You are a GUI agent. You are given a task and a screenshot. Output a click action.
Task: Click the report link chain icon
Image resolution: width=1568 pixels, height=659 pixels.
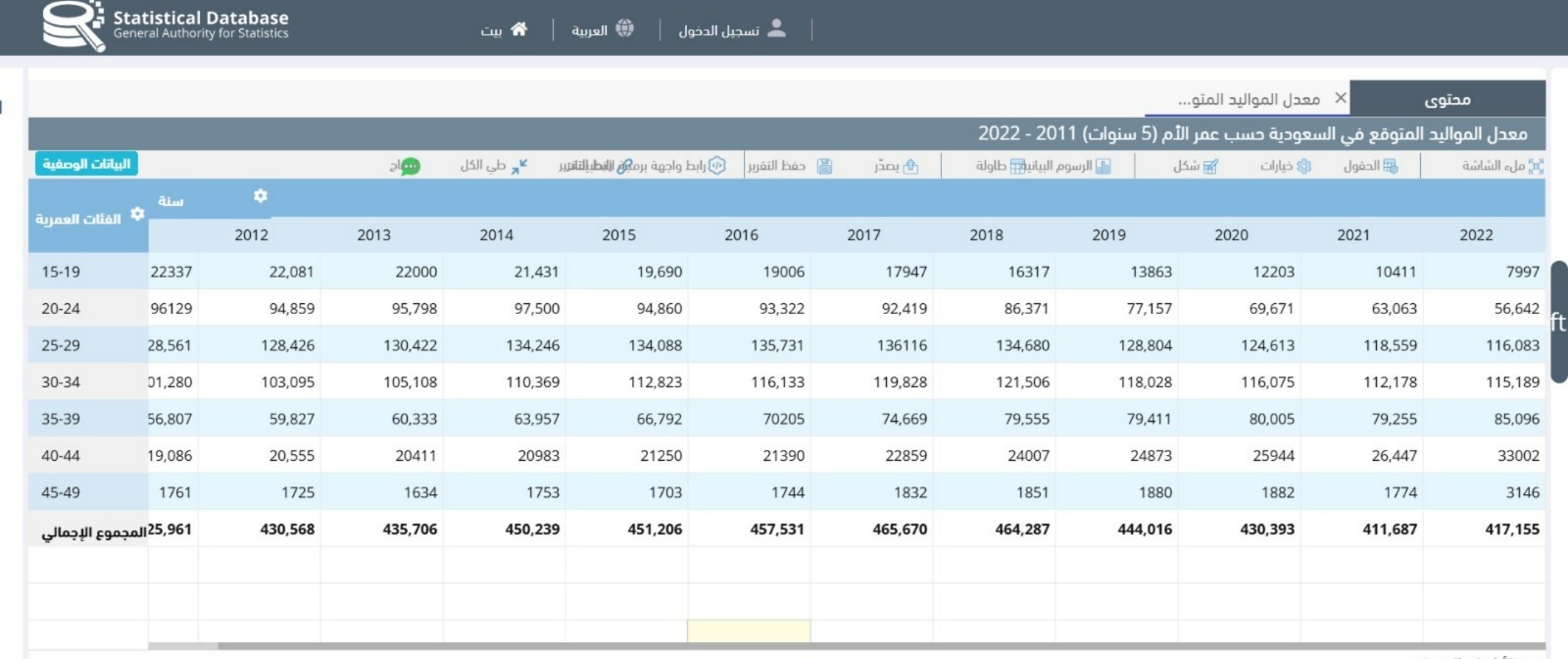pyautogui.click(x=624, y=166)
